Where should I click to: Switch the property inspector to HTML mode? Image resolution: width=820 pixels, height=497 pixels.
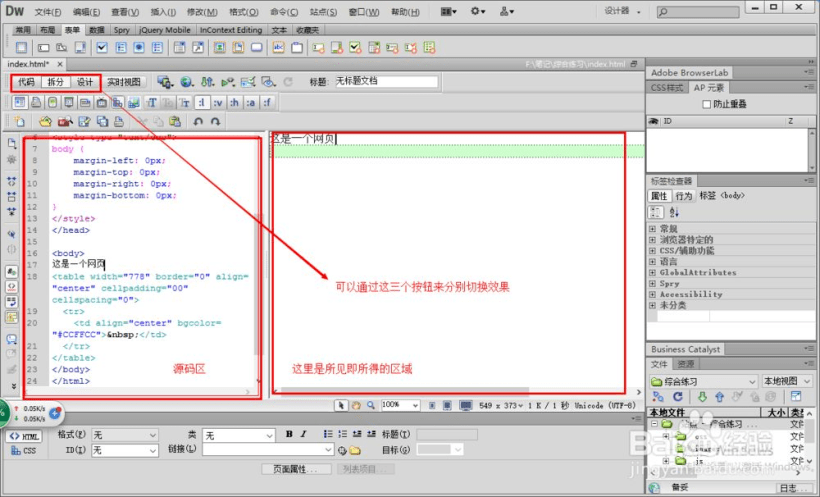[x=24, y=436]
